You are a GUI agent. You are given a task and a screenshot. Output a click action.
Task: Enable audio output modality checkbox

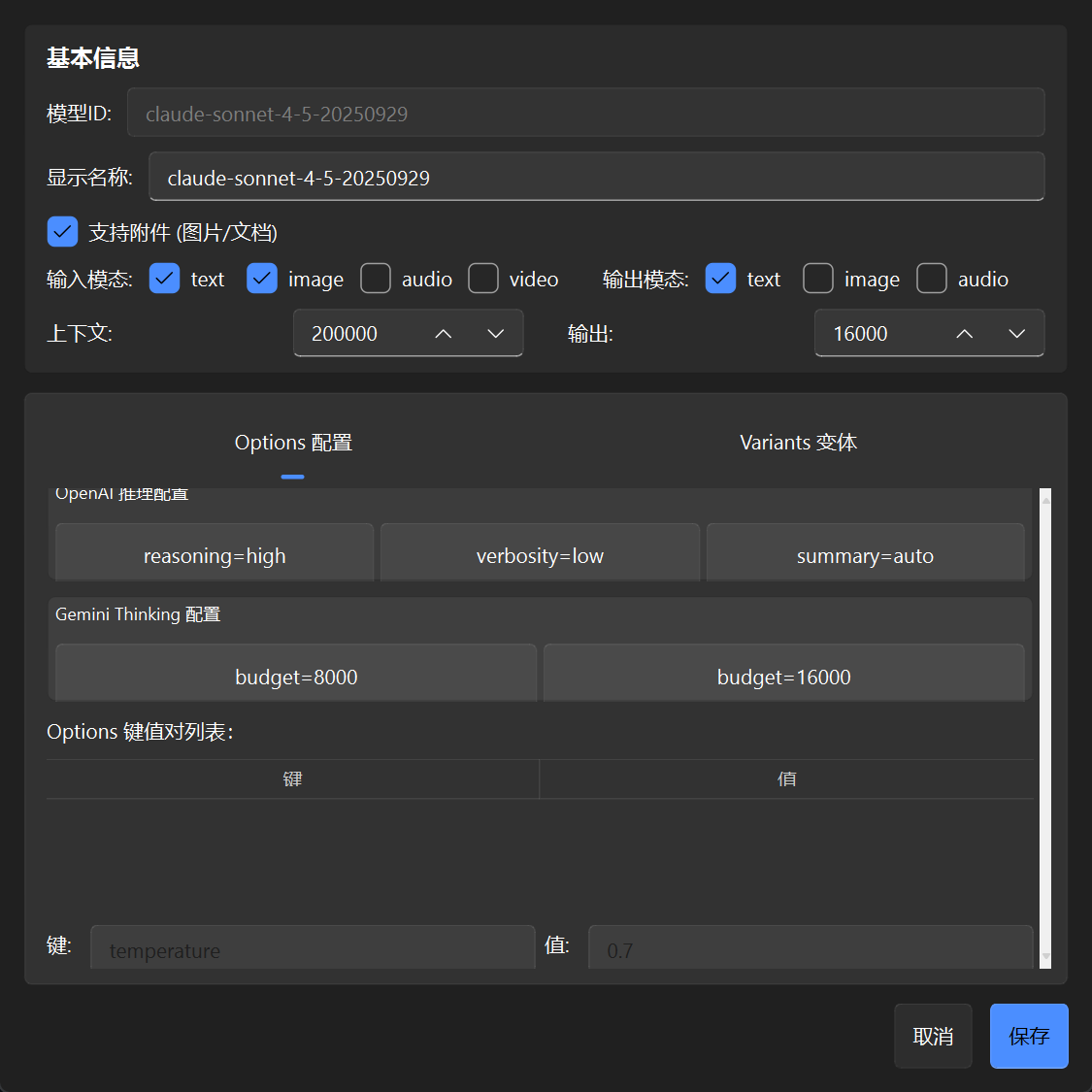click(931, 279)
